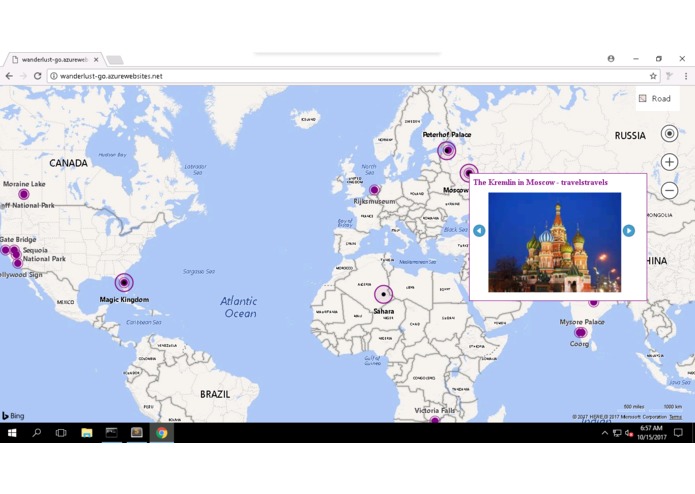Reload the wanderlust-go page
The image size is (695, 494).
click(38, 76)
